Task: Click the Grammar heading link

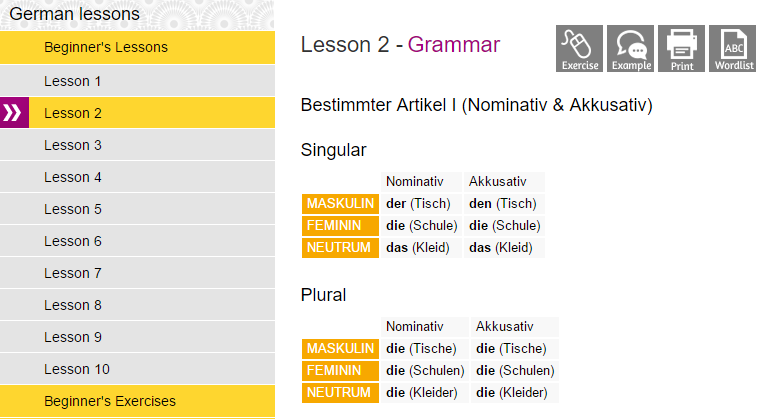Action: [x=454, y=45]
